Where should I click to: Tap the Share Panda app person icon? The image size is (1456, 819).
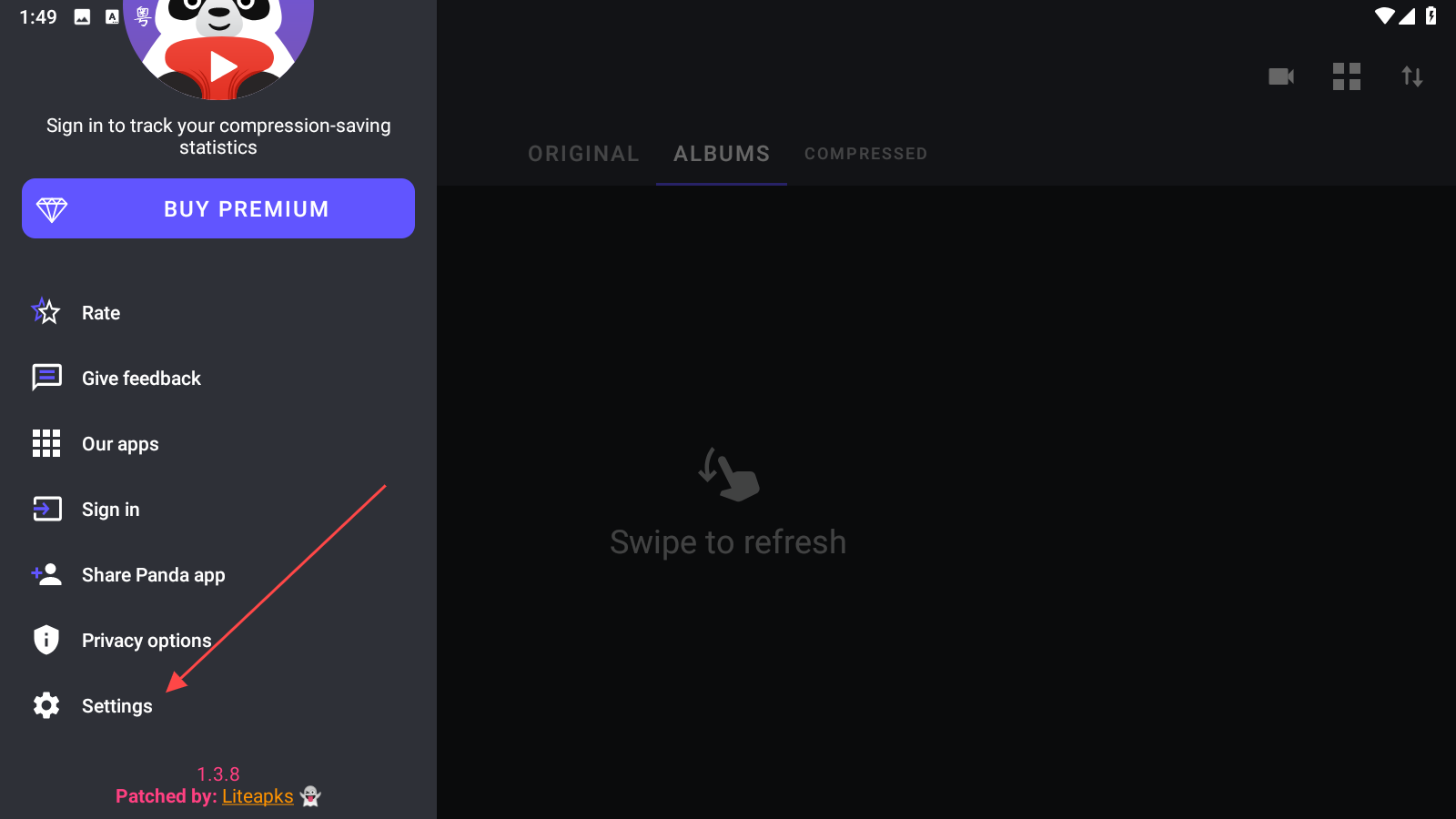tap(46, 574)
